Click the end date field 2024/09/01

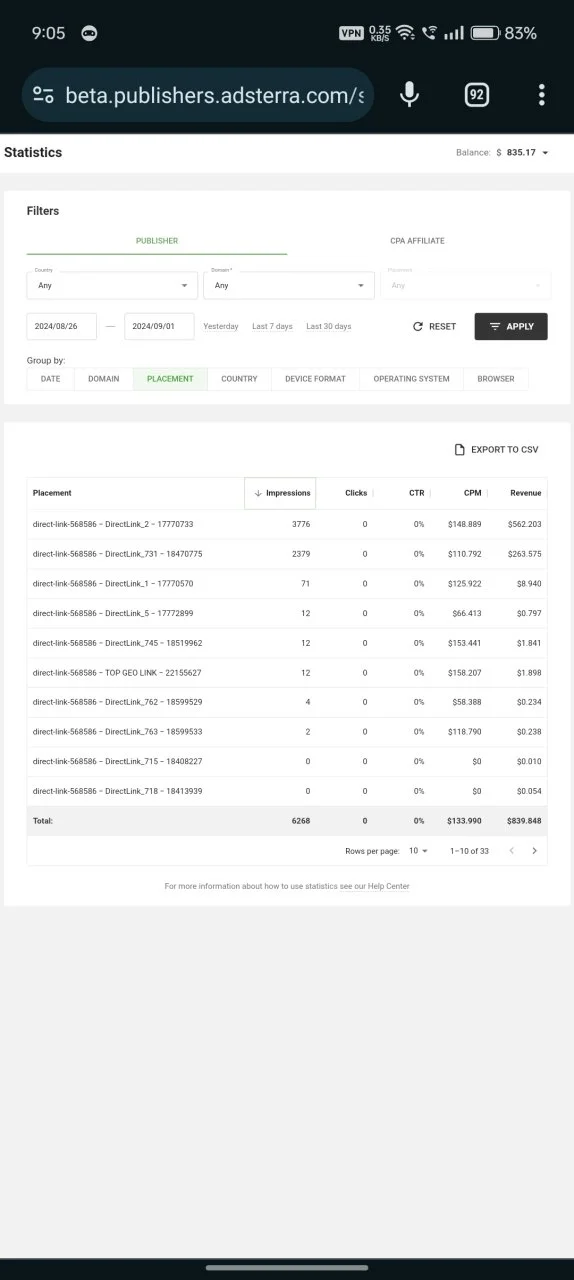tap(159, 326)
